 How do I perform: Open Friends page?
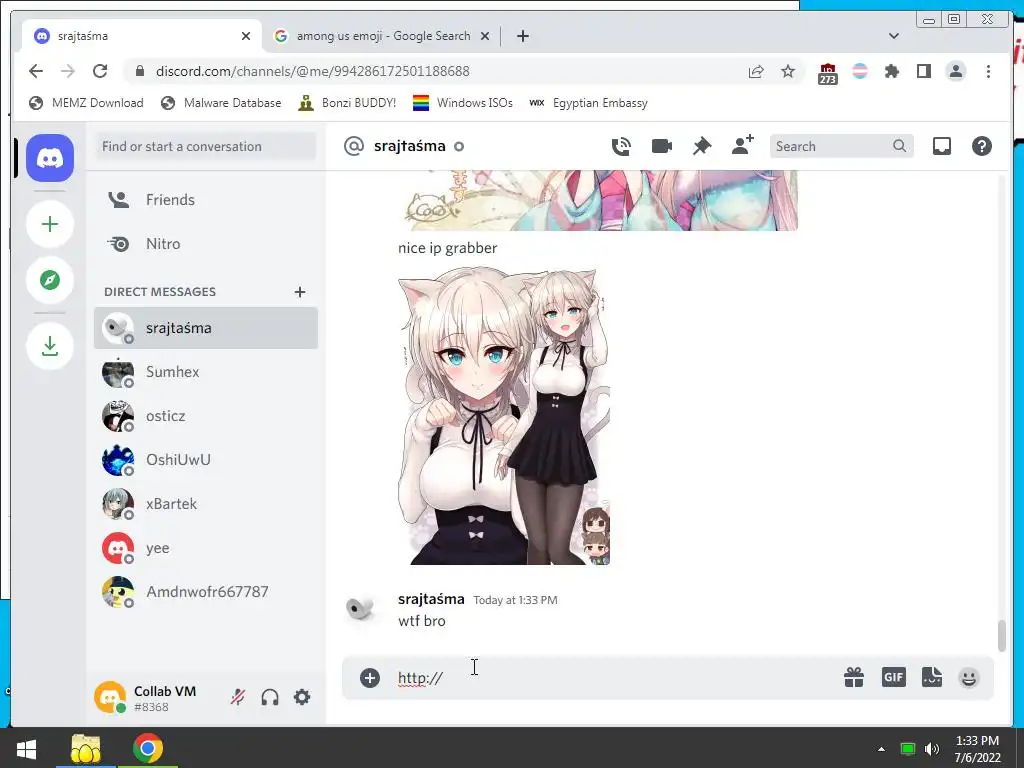(206, 200)
